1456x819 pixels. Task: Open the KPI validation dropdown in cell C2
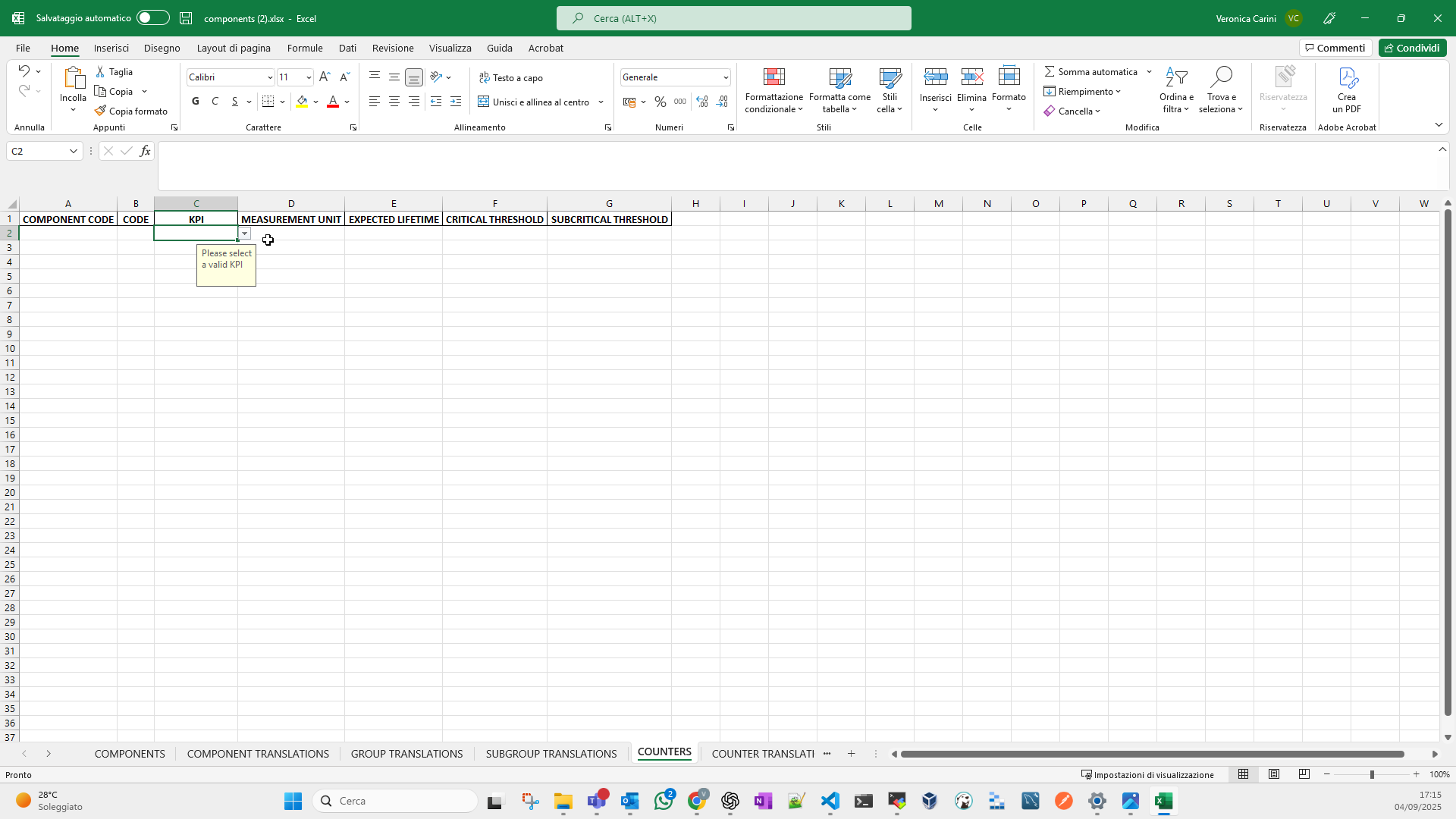coord(244,234)
